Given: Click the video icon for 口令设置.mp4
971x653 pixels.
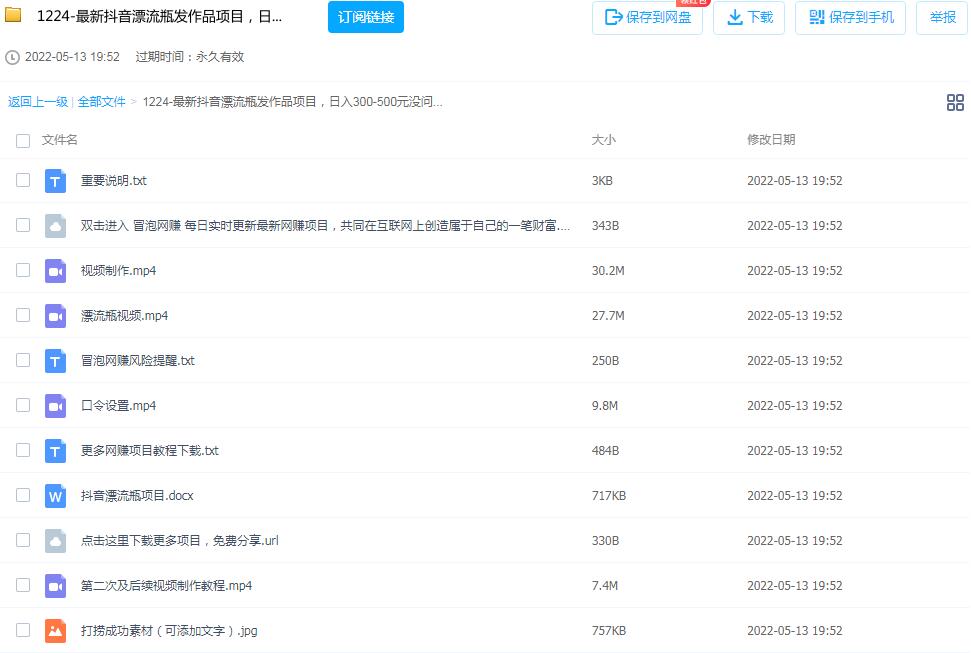Looking at the screenshot, I should 55,406.
